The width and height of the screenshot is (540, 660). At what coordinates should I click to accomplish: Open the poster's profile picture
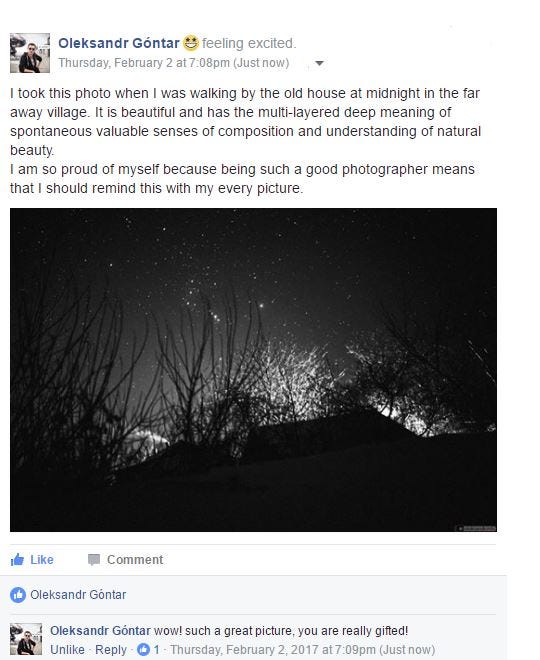tap(30, 53)
